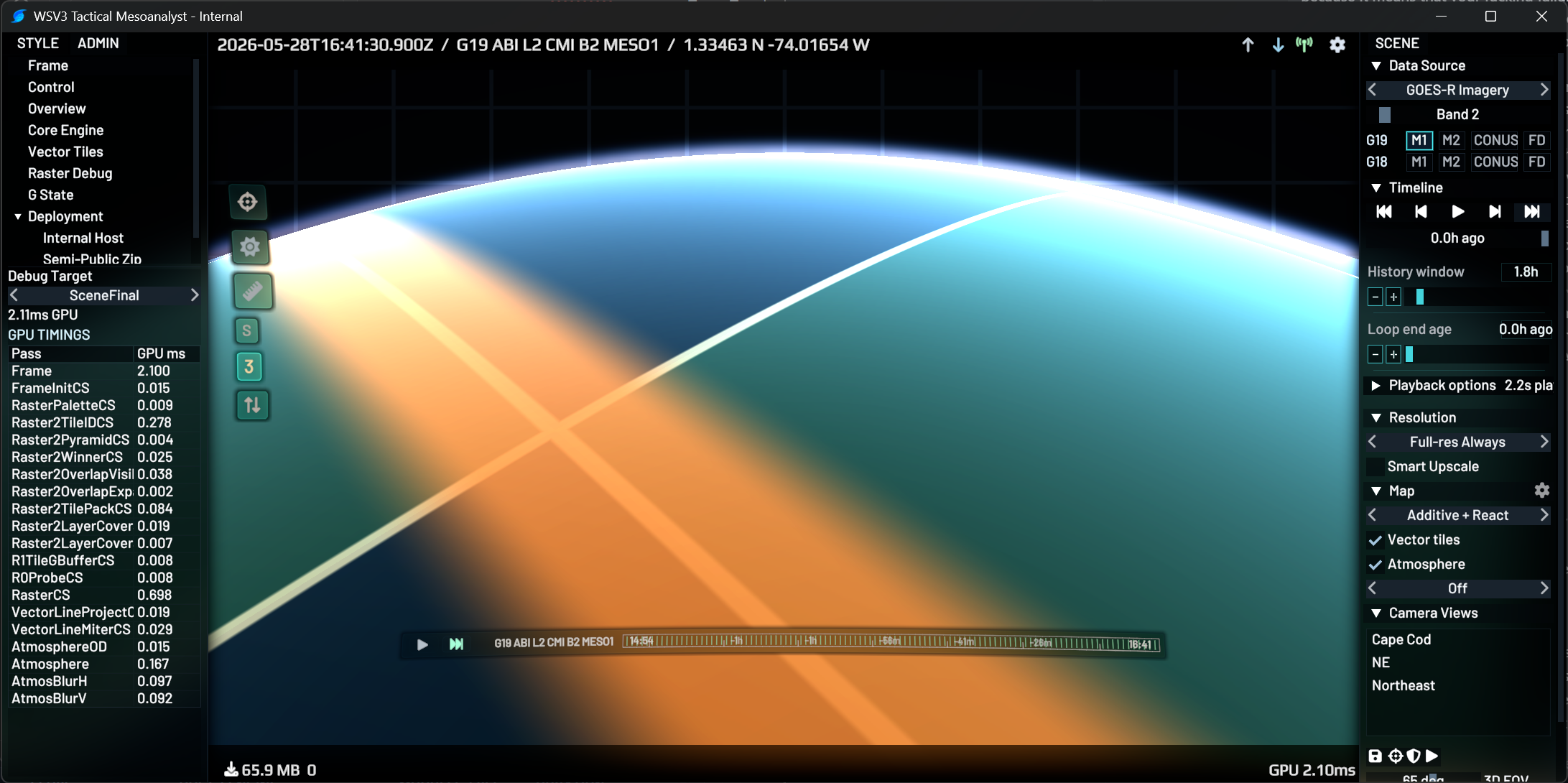This screenshot has width=1568, height=783.
Task: Click play icon below Camera Views list
Action: click(1432, 756)
